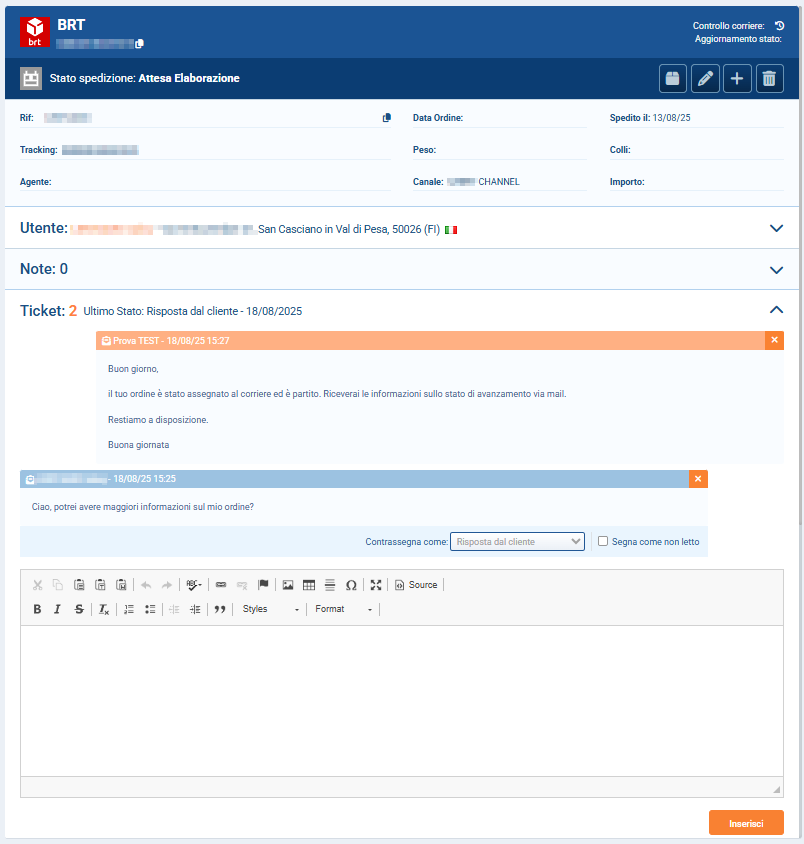Viewport: 804px width, 844px height.
Task: Click inside the reply text area
Action: pyautogui.click(x=400, y=700)
